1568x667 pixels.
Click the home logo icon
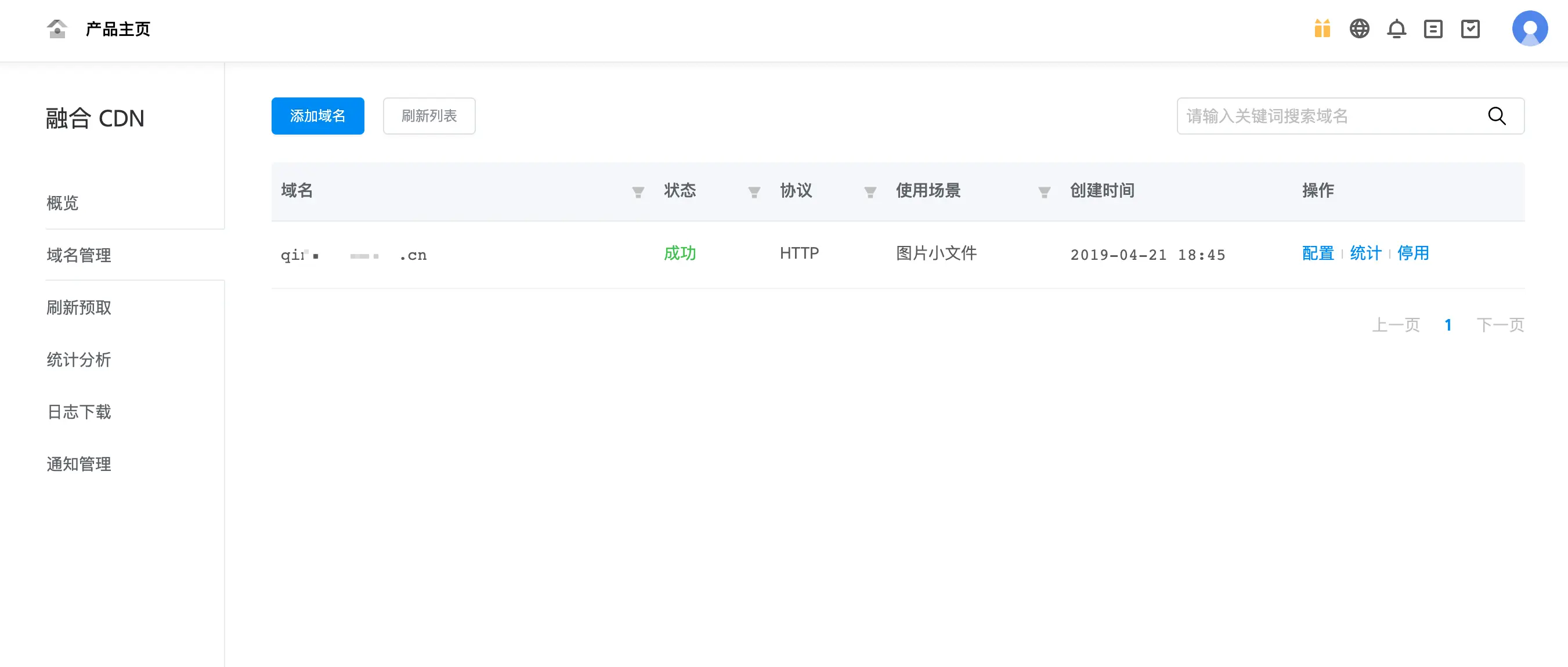(57, 28)
